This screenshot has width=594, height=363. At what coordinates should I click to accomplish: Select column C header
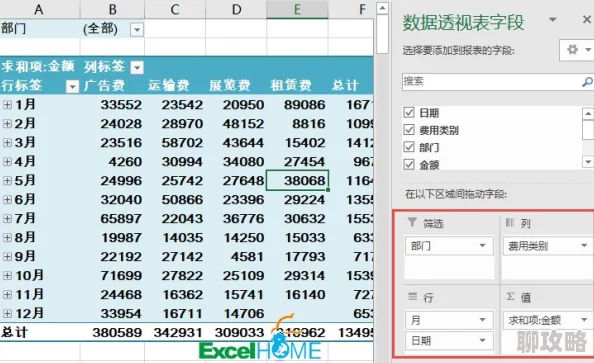[x=175, y=9]
